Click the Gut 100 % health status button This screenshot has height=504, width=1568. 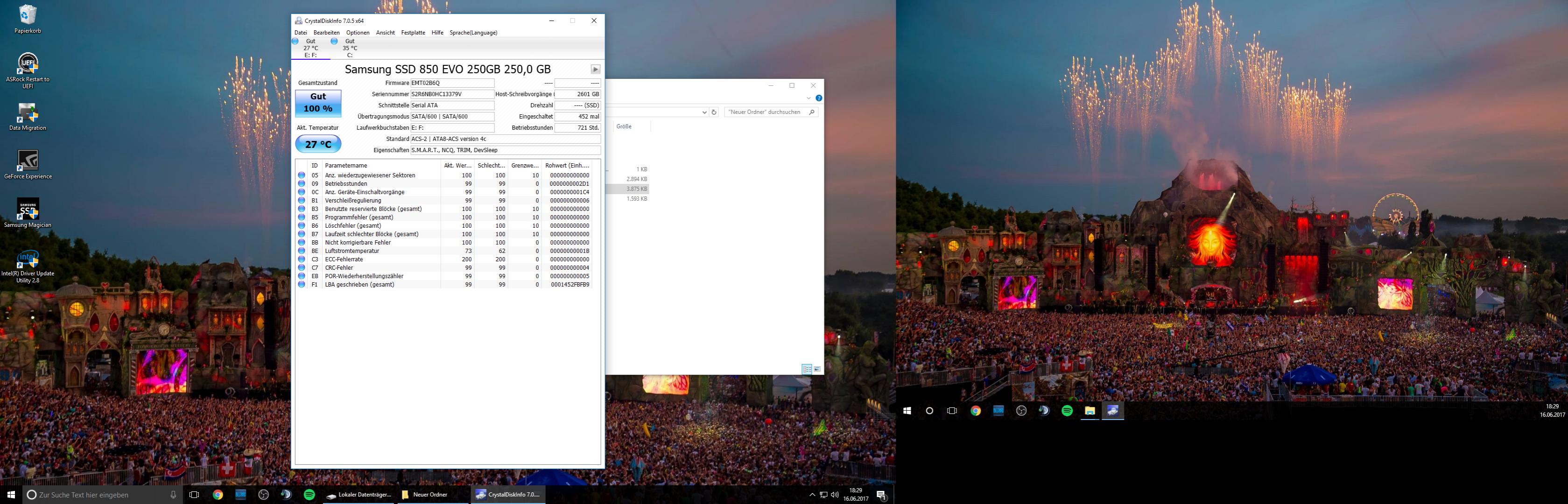(318, 103)
